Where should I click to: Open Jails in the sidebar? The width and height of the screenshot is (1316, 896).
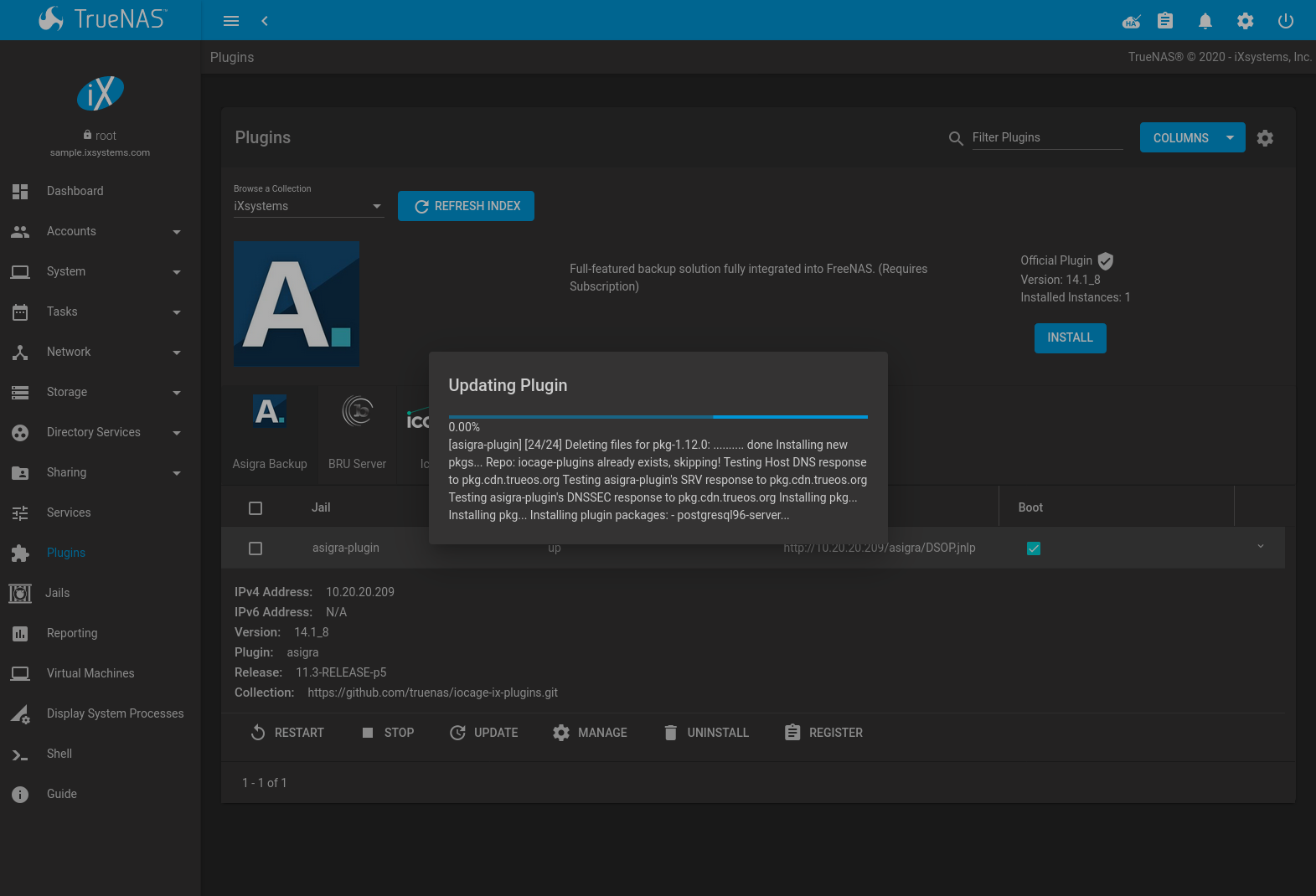101,593
